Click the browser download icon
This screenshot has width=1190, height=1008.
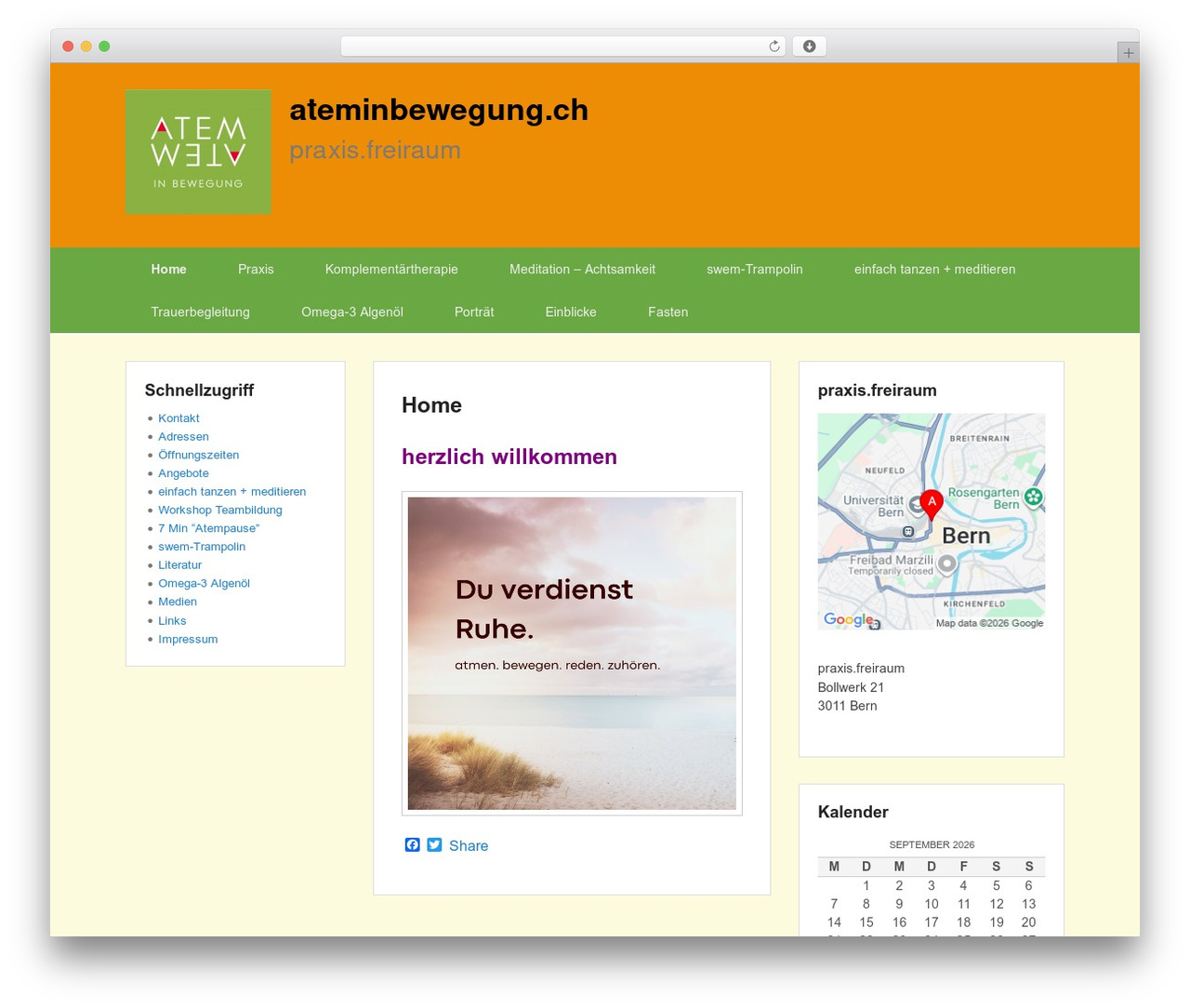(810, 46)
